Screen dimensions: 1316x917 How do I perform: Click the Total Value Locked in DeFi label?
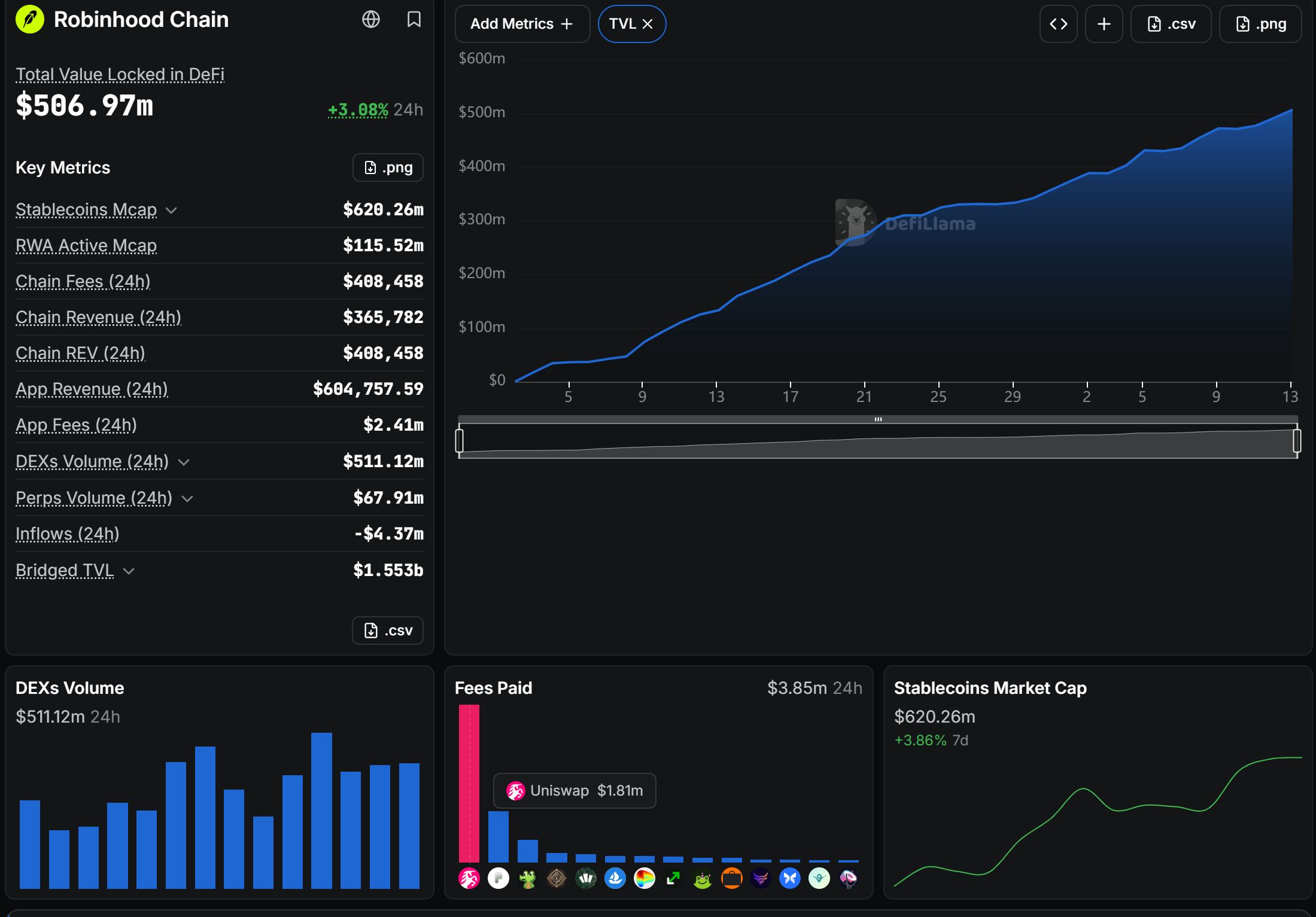click(x=120, y=74)
